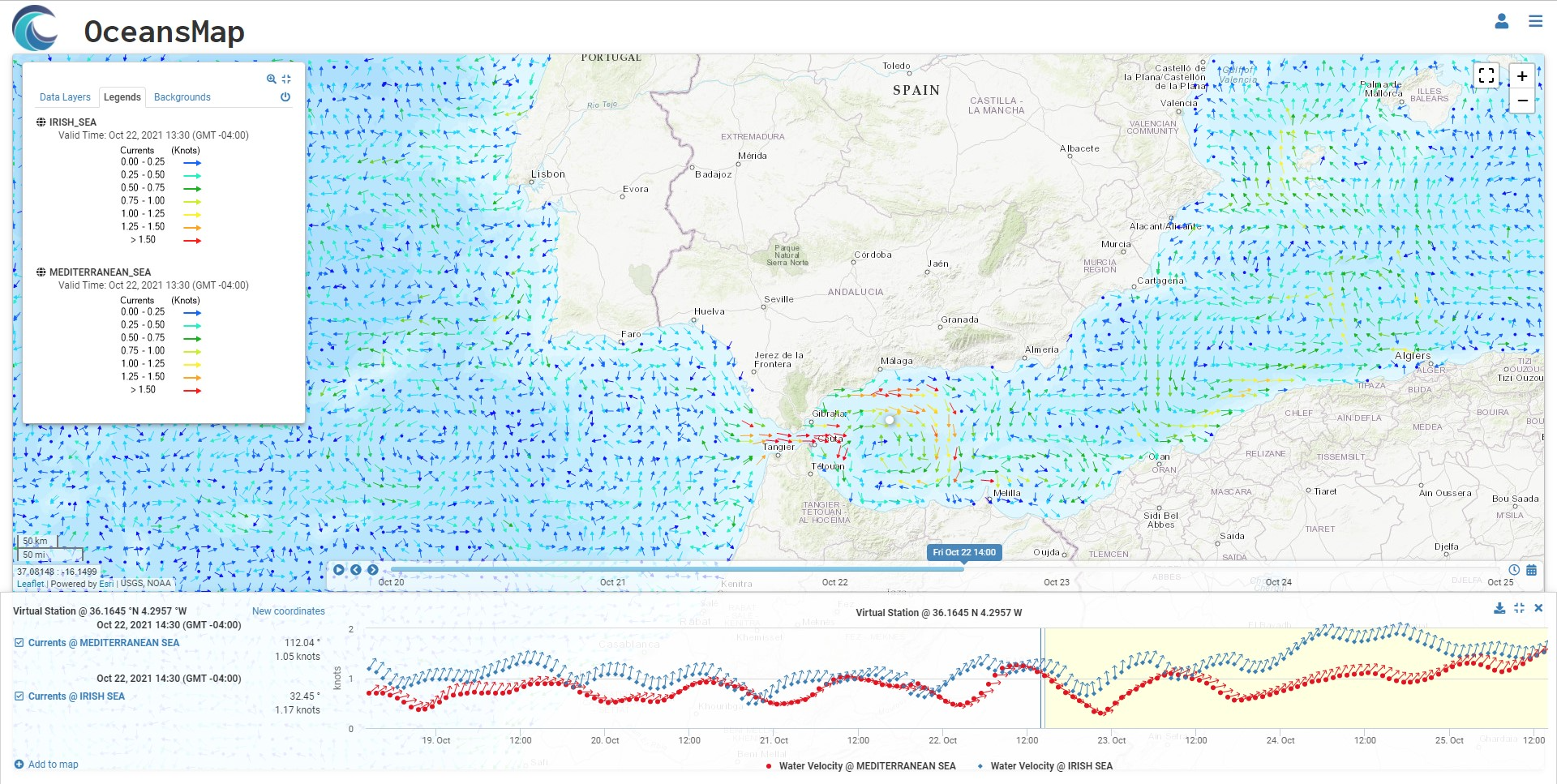Click the Add to map button
This screenshot has width=1557, height=784.
coord(46,765)
